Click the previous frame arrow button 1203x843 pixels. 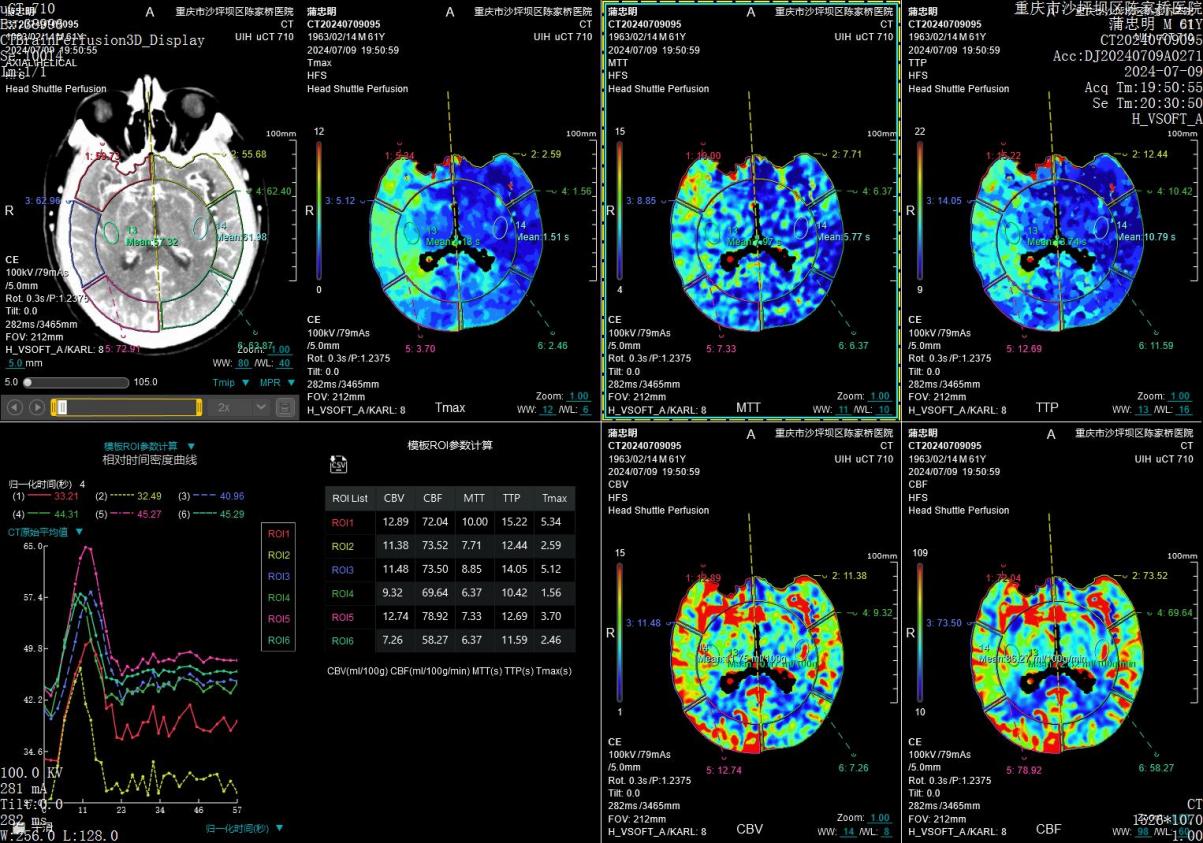coord(14,407)
